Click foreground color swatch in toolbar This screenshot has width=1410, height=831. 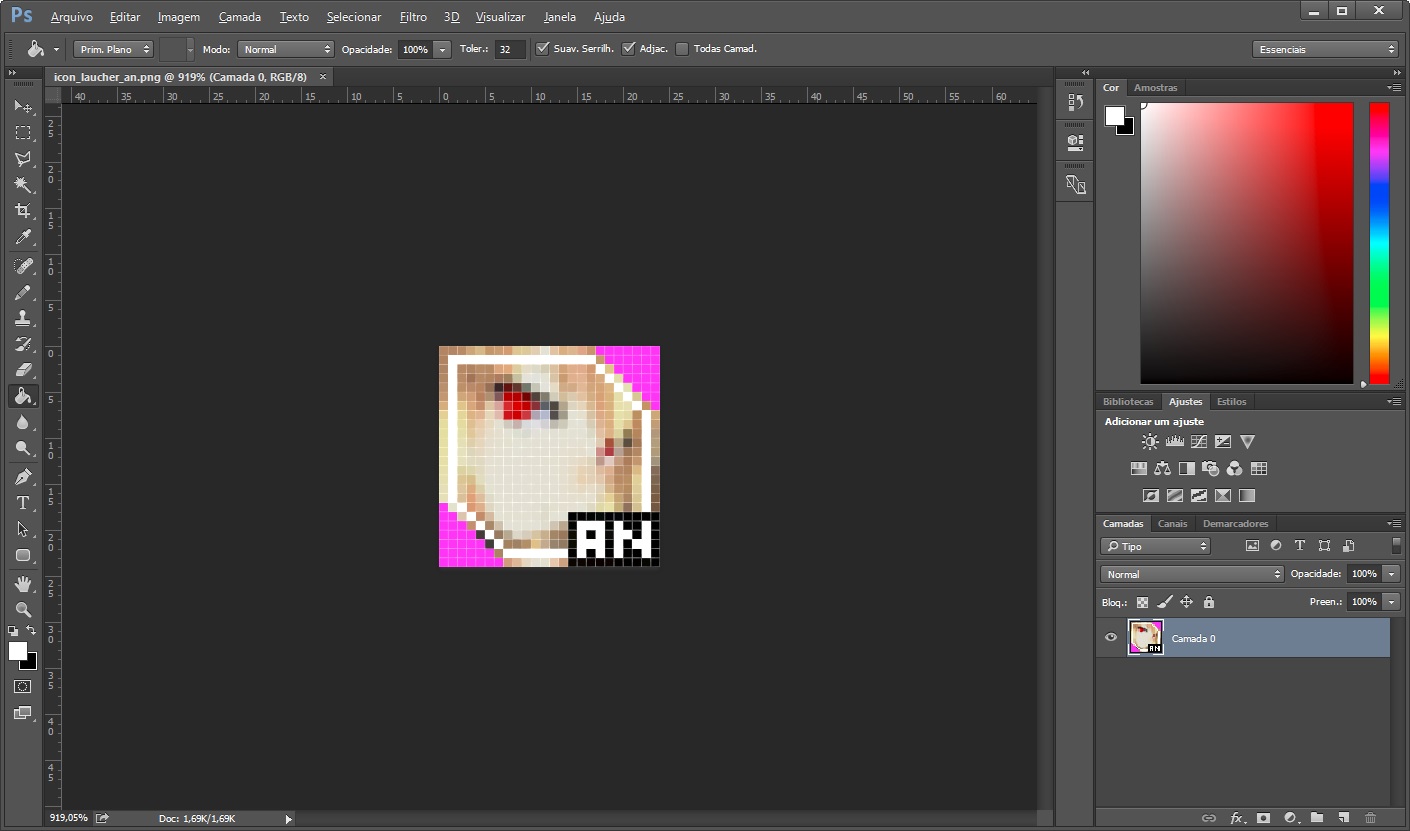(17, 651)
